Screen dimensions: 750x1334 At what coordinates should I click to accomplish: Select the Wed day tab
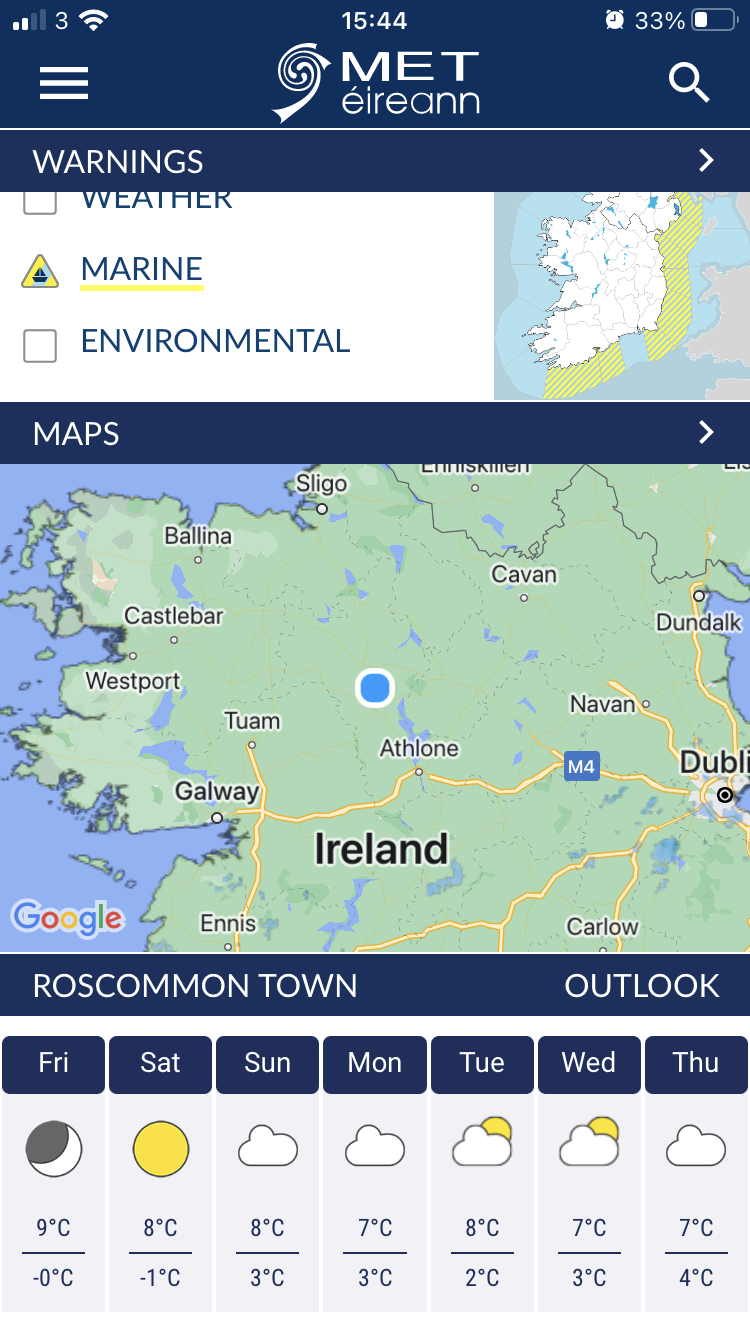pos(589,1064)
